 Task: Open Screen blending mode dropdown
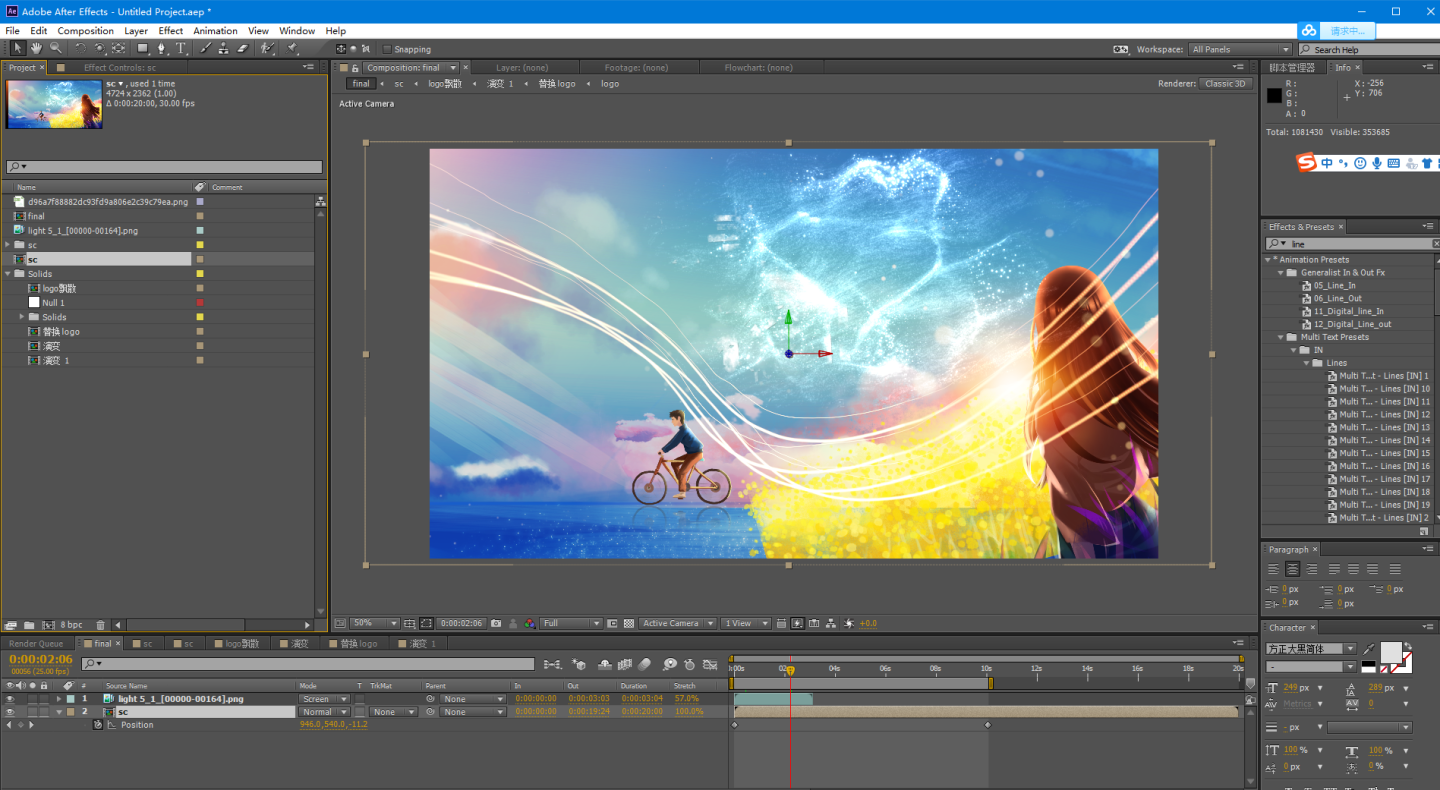(x=324, y=699)
